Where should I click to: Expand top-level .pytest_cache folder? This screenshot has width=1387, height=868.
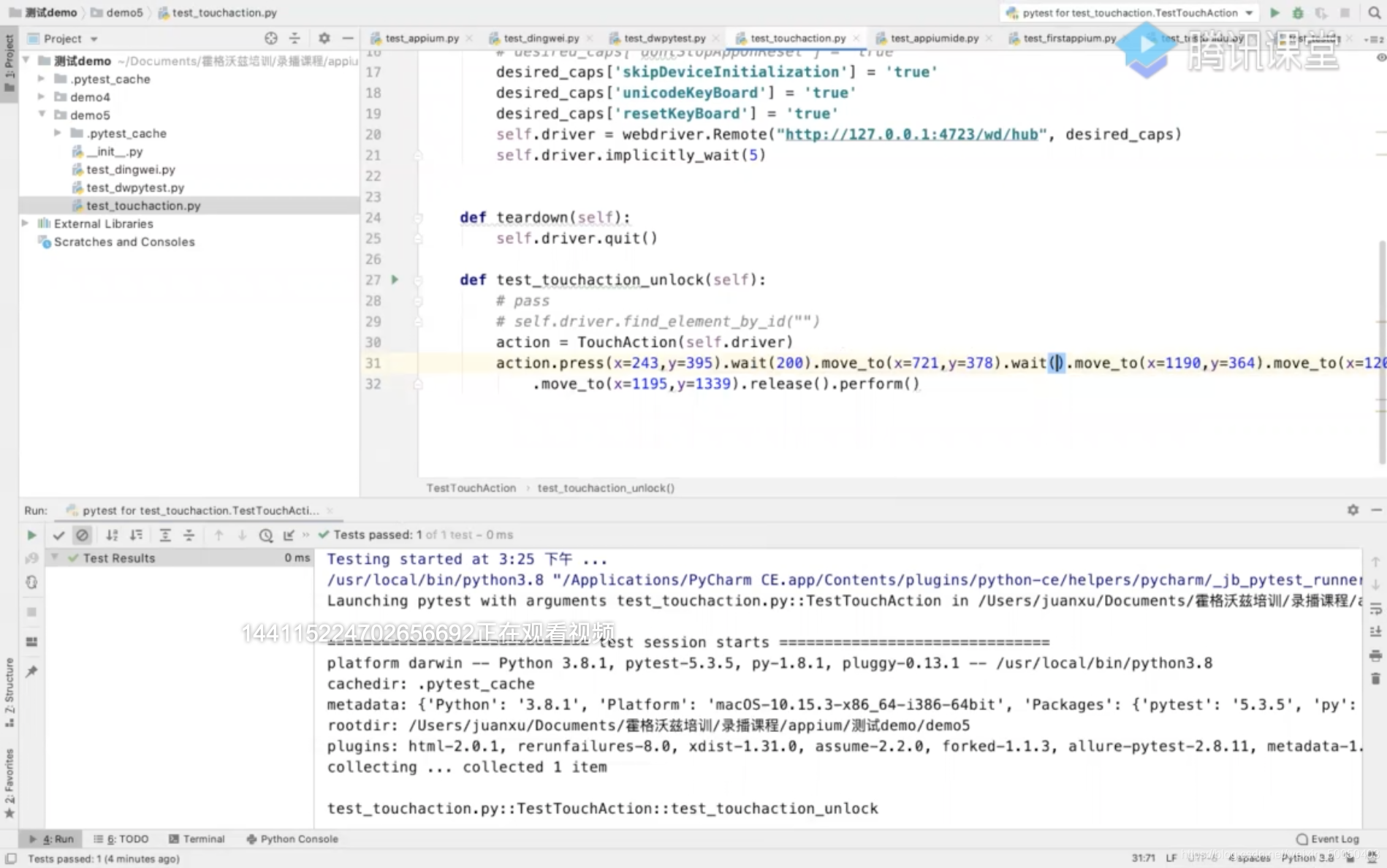click(x=42, y=79)
